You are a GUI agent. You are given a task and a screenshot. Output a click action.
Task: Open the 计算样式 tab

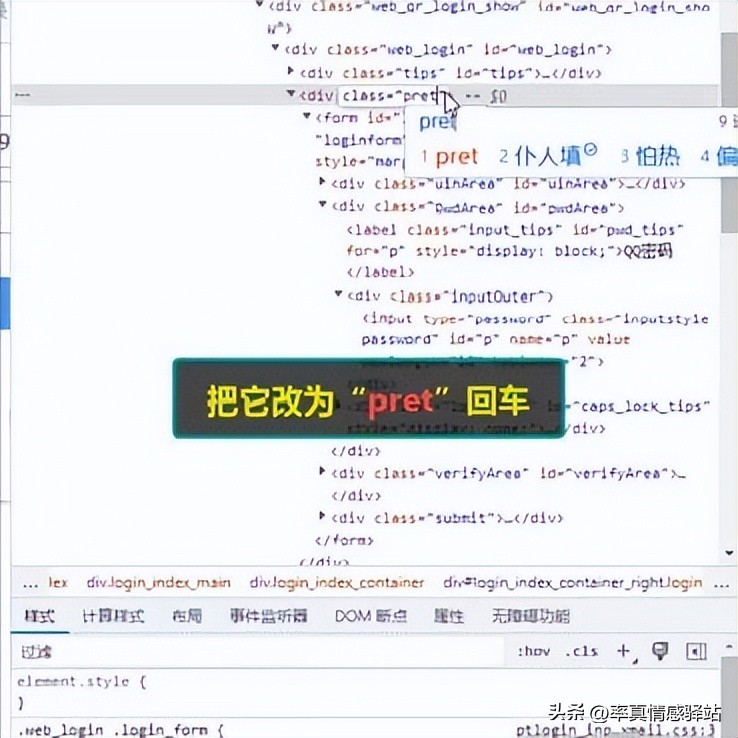tap(113, 616)
